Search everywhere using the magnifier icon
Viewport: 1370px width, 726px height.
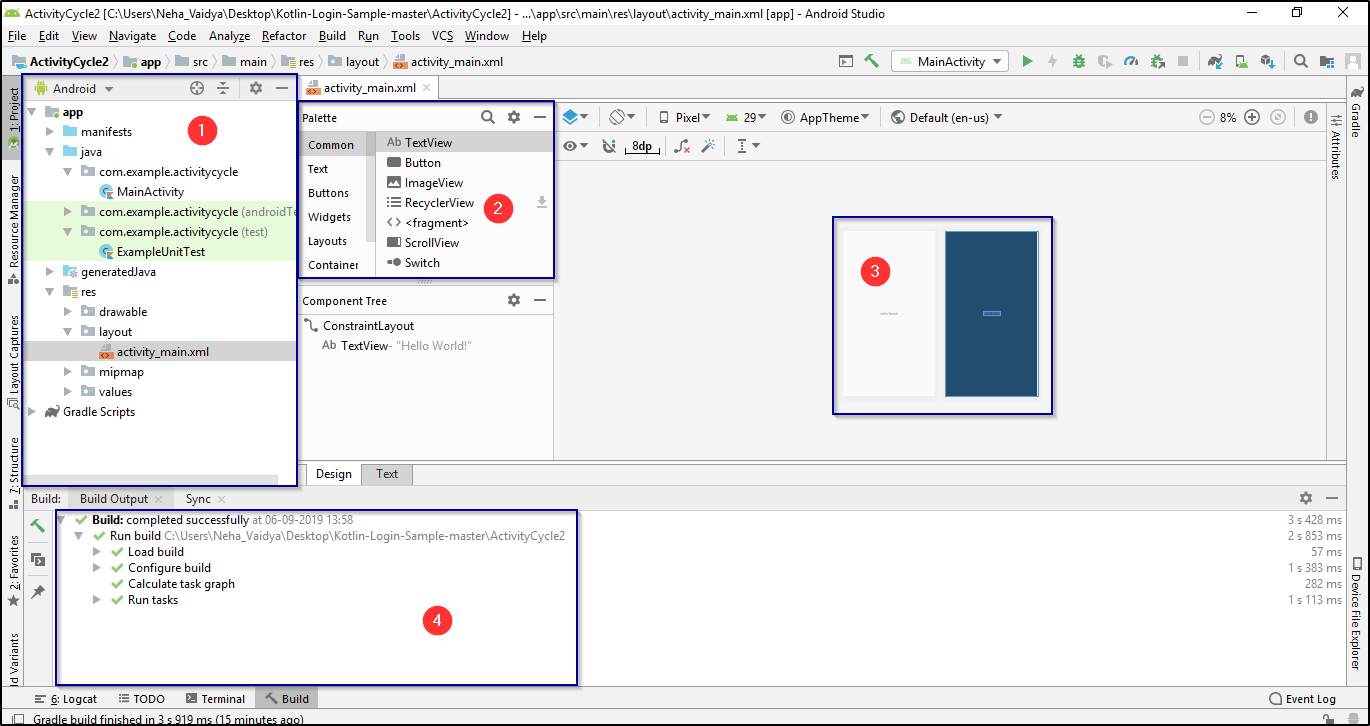1300,61
